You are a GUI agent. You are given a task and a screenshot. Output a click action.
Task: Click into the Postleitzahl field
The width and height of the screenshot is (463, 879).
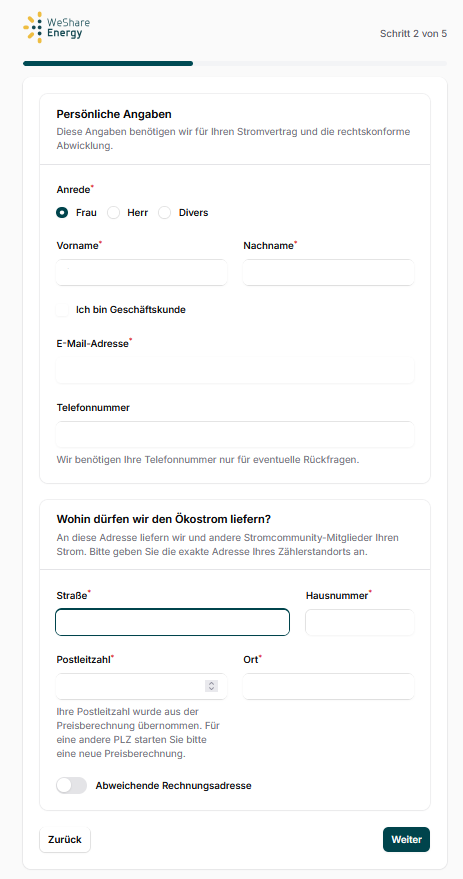[x=142, y=686]
